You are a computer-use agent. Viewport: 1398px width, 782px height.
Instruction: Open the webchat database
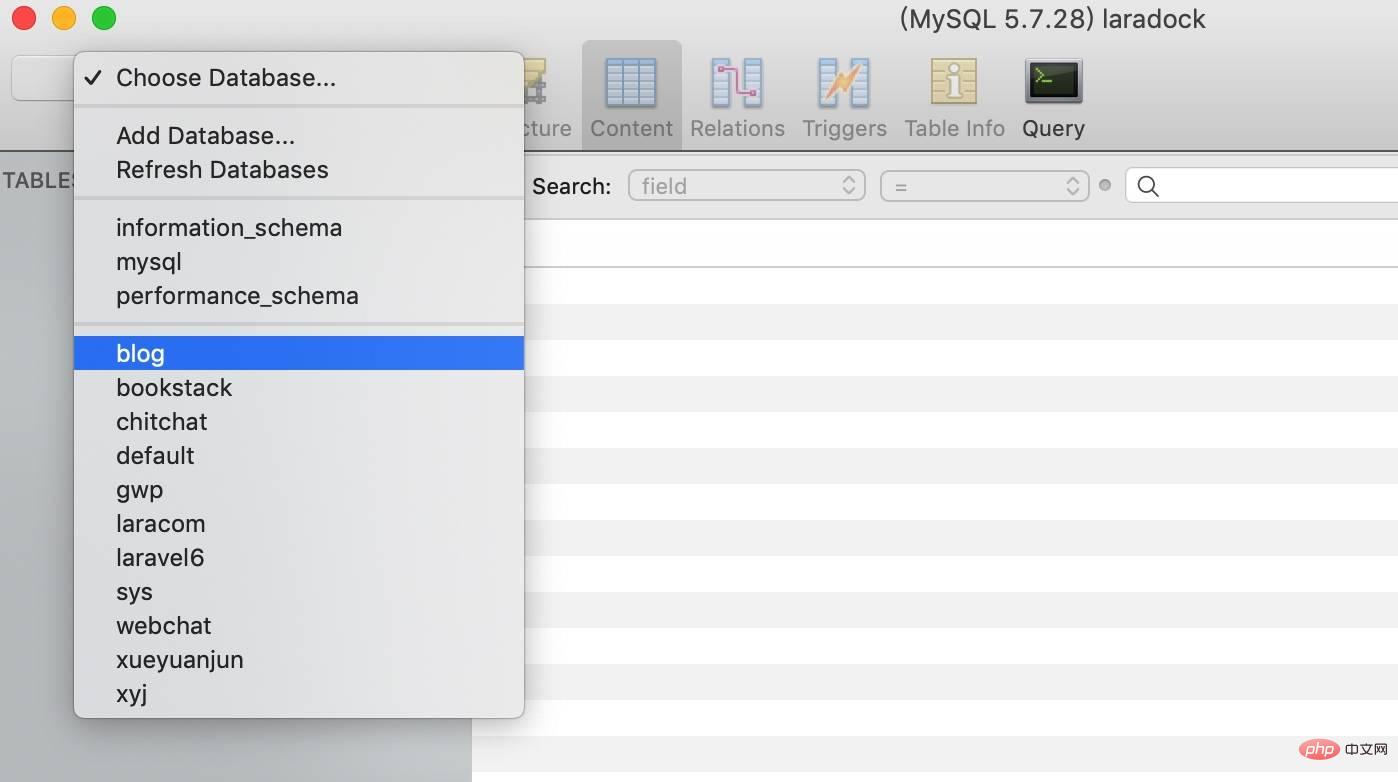[299, 626]
